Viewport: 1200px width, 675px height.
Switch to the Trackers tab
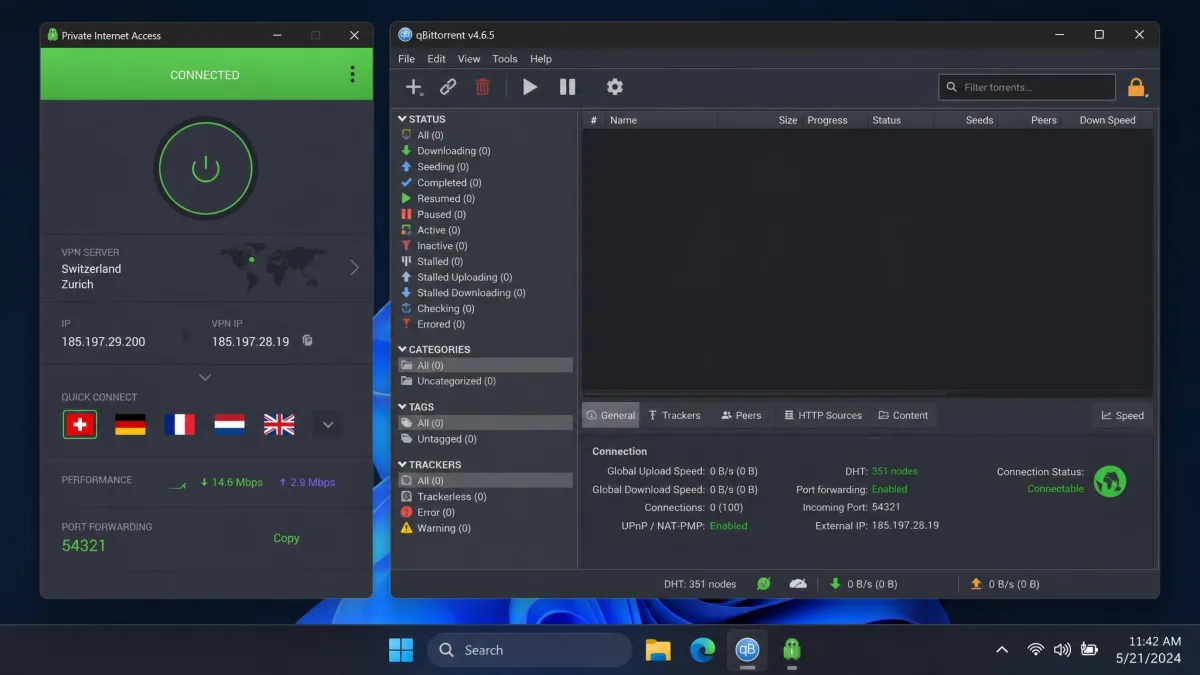(x=674, y=415)
